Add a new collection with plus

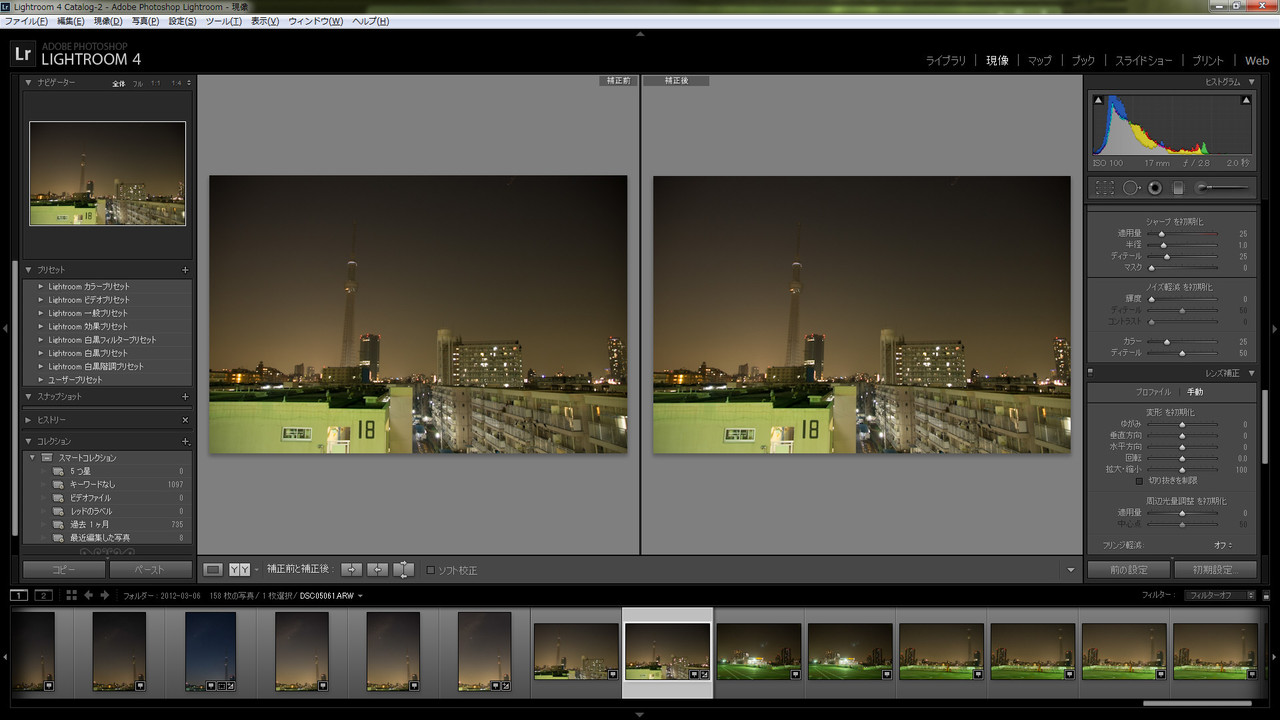point(185,441)
